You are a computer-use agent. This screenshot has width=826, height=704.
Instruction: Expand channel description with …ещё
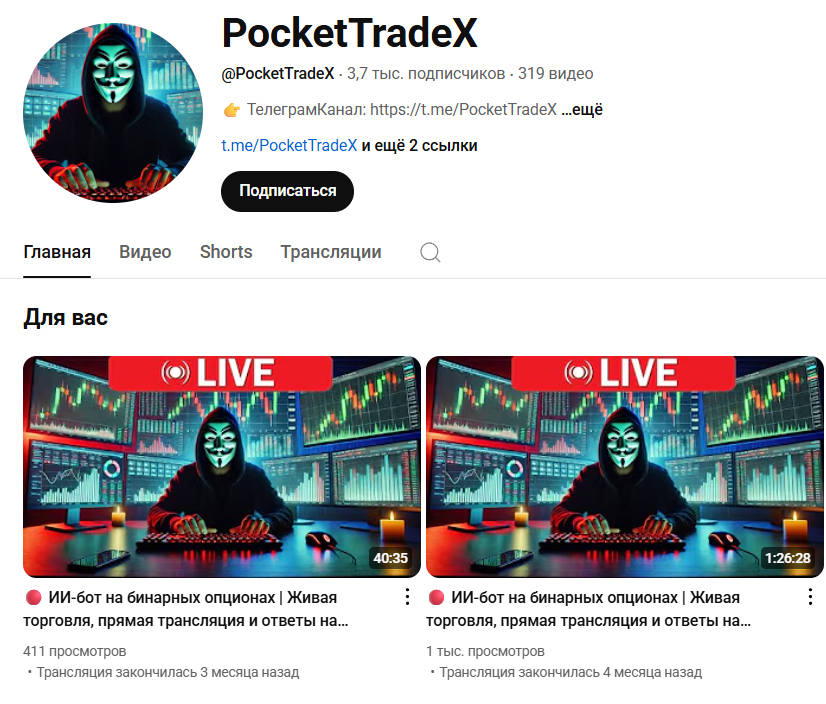582,110
